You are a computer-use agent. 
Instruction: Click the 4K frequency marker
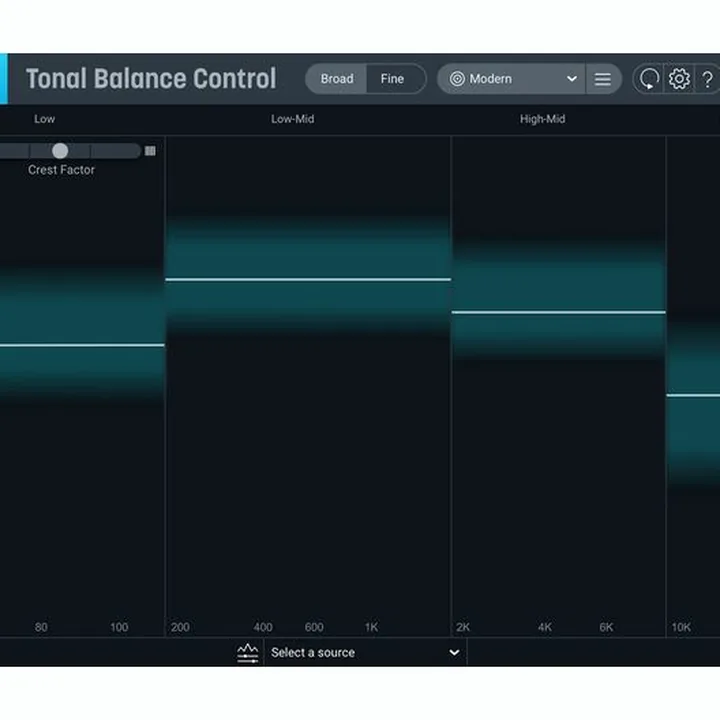(x=545, y=627)
